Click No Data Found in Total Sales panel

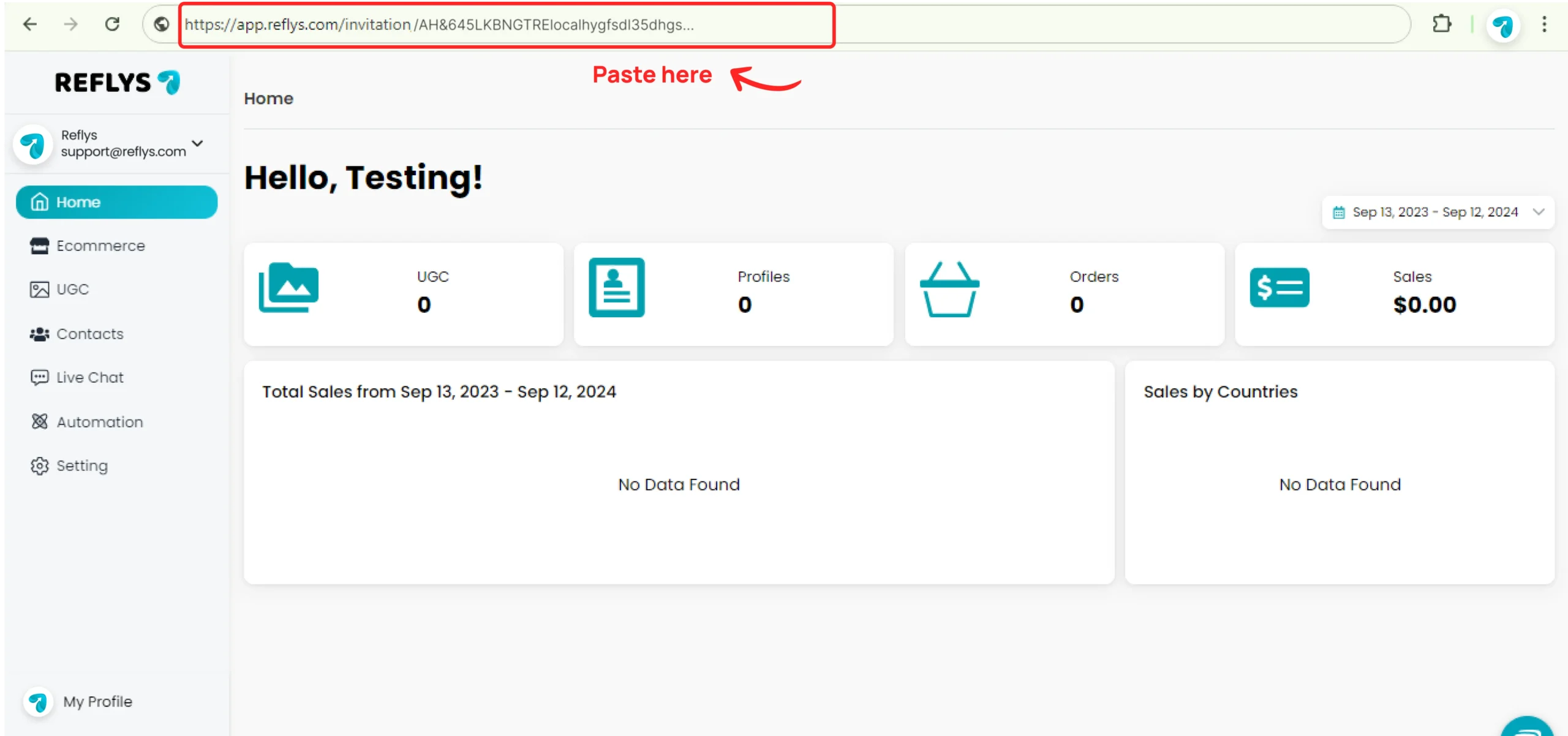(x=679, y=484)
